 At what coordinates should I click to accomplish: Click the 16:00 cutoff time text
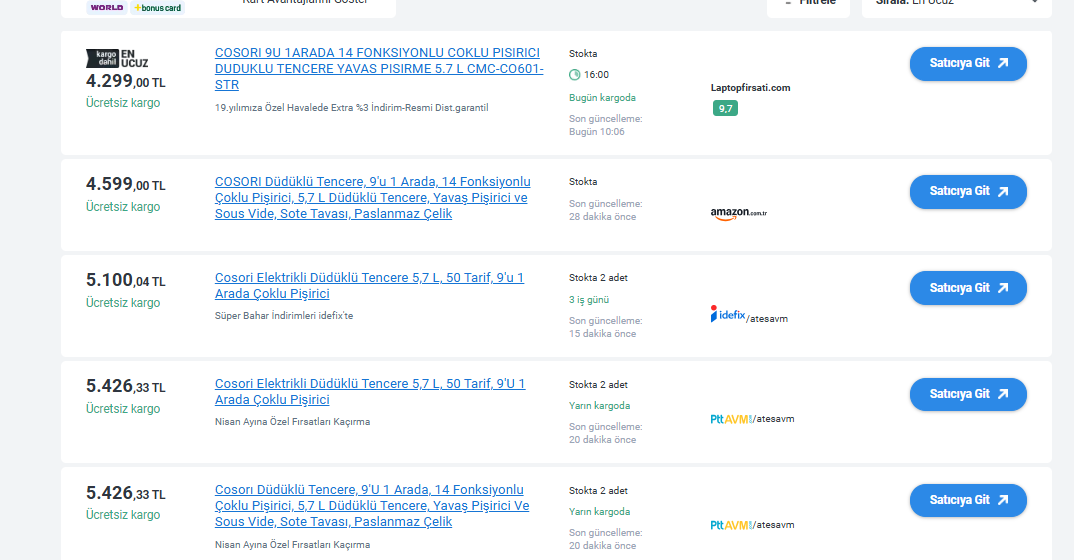(x=597, y=75)
